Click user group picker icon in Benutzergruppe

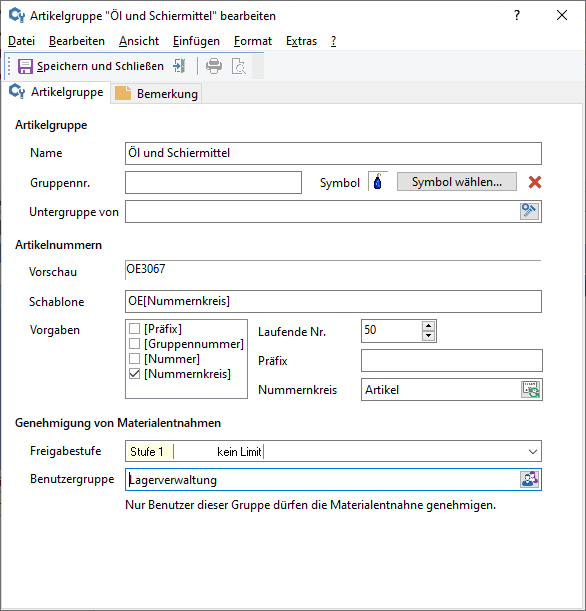pos(530,479)
